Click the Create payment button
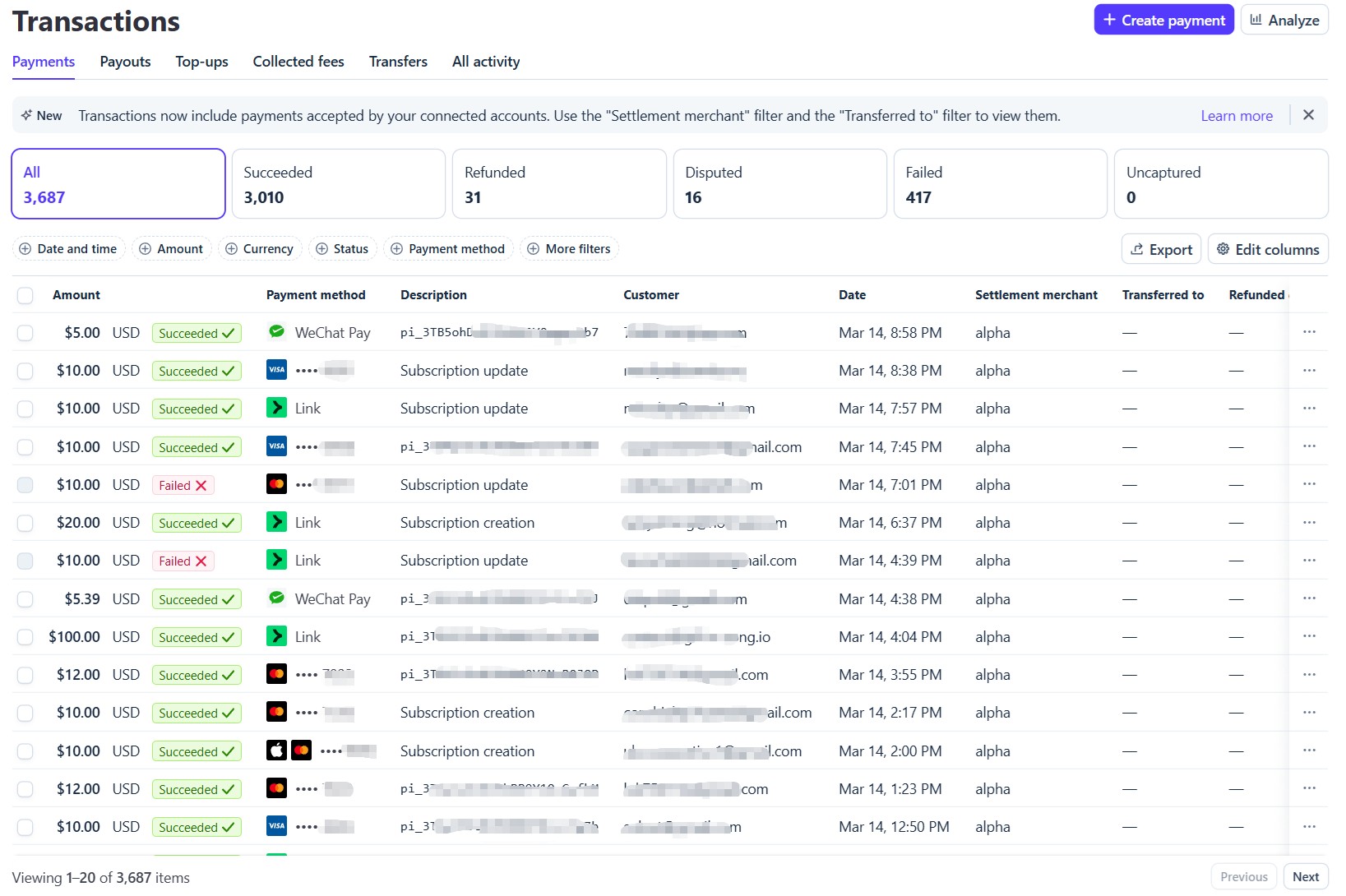The height and width of the screenshot is (896, 1346). [x=1163, y=21]
